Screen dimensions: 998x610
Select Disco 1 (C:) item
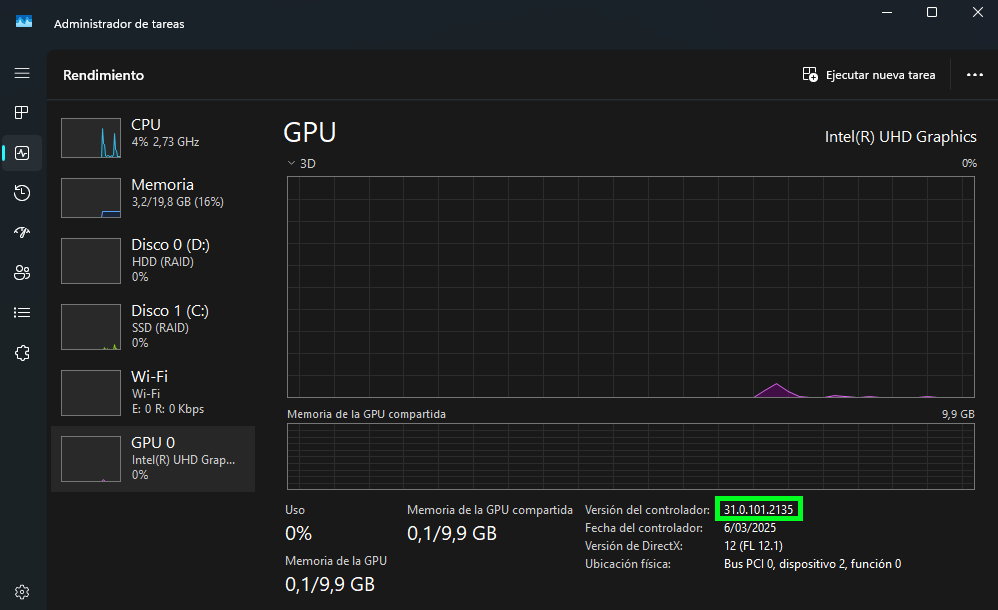[x=153, y=326]
